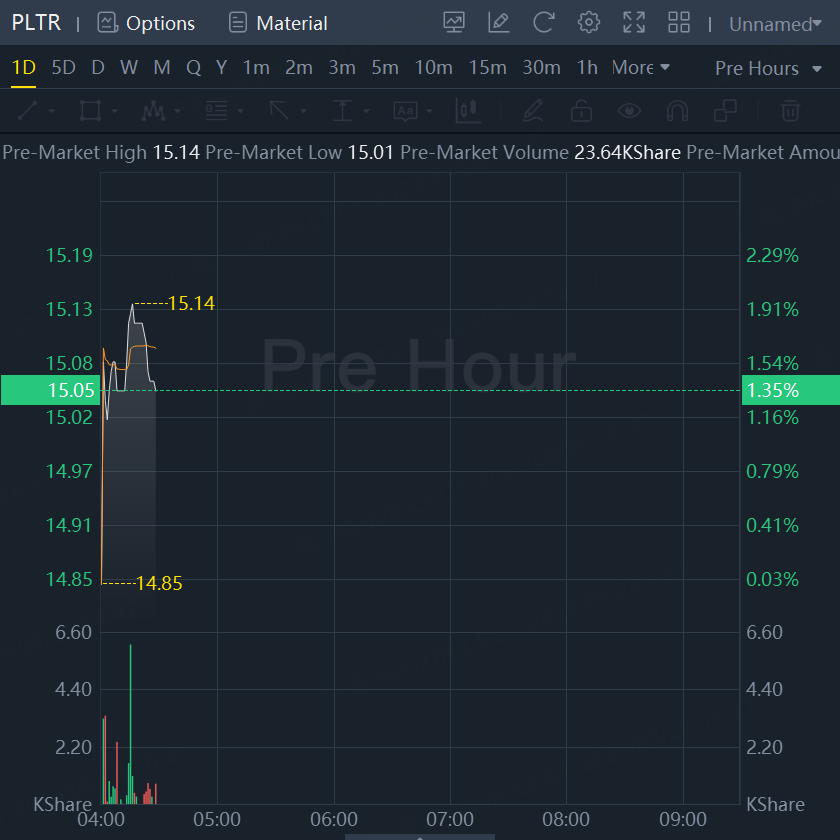Expand the arrow marker tool dropdown
The image size is (840, 840).
pos(303,111)
